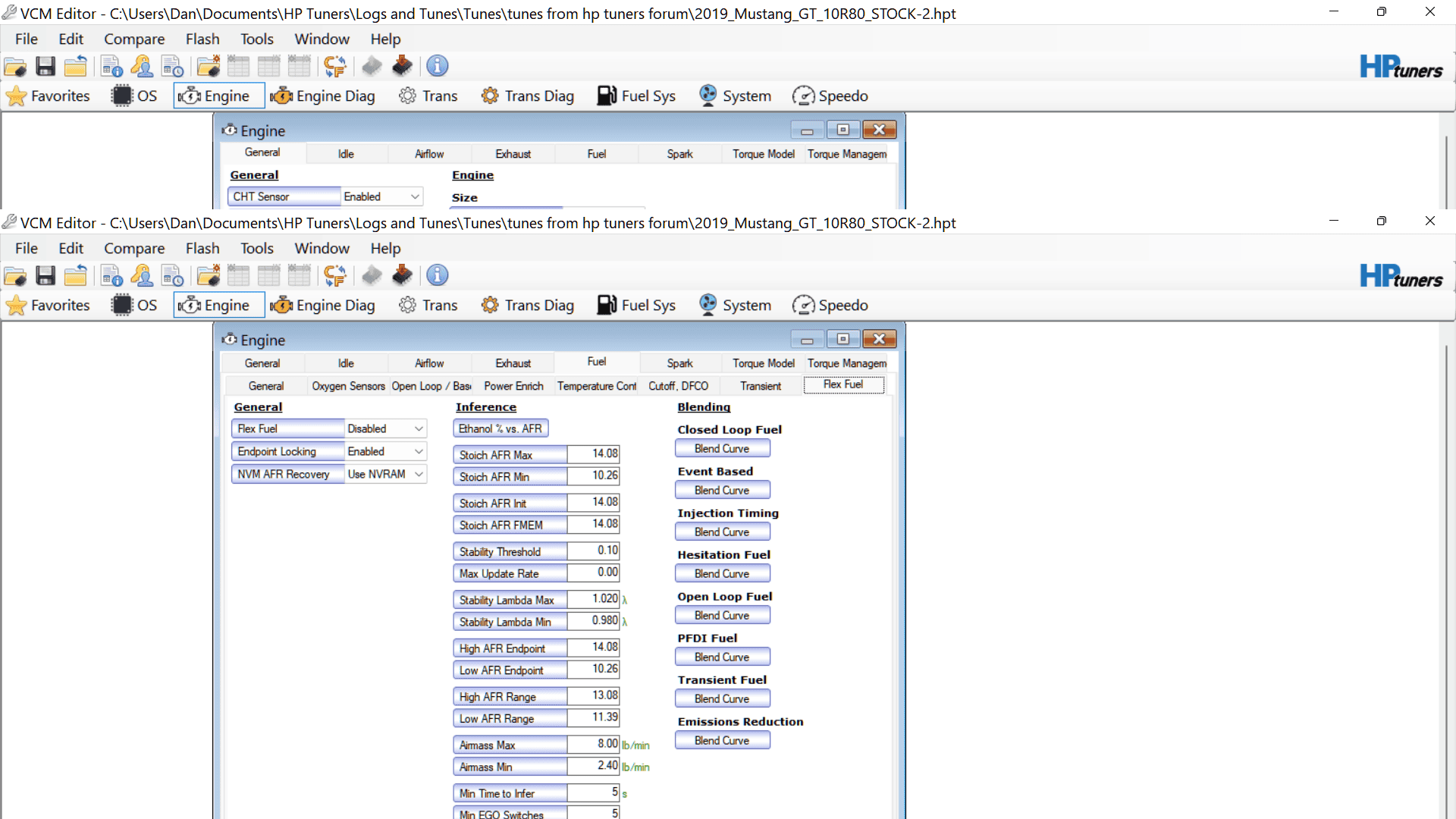Open Trans gear section in lower window

pyautogui.click(x=428, y=306)
